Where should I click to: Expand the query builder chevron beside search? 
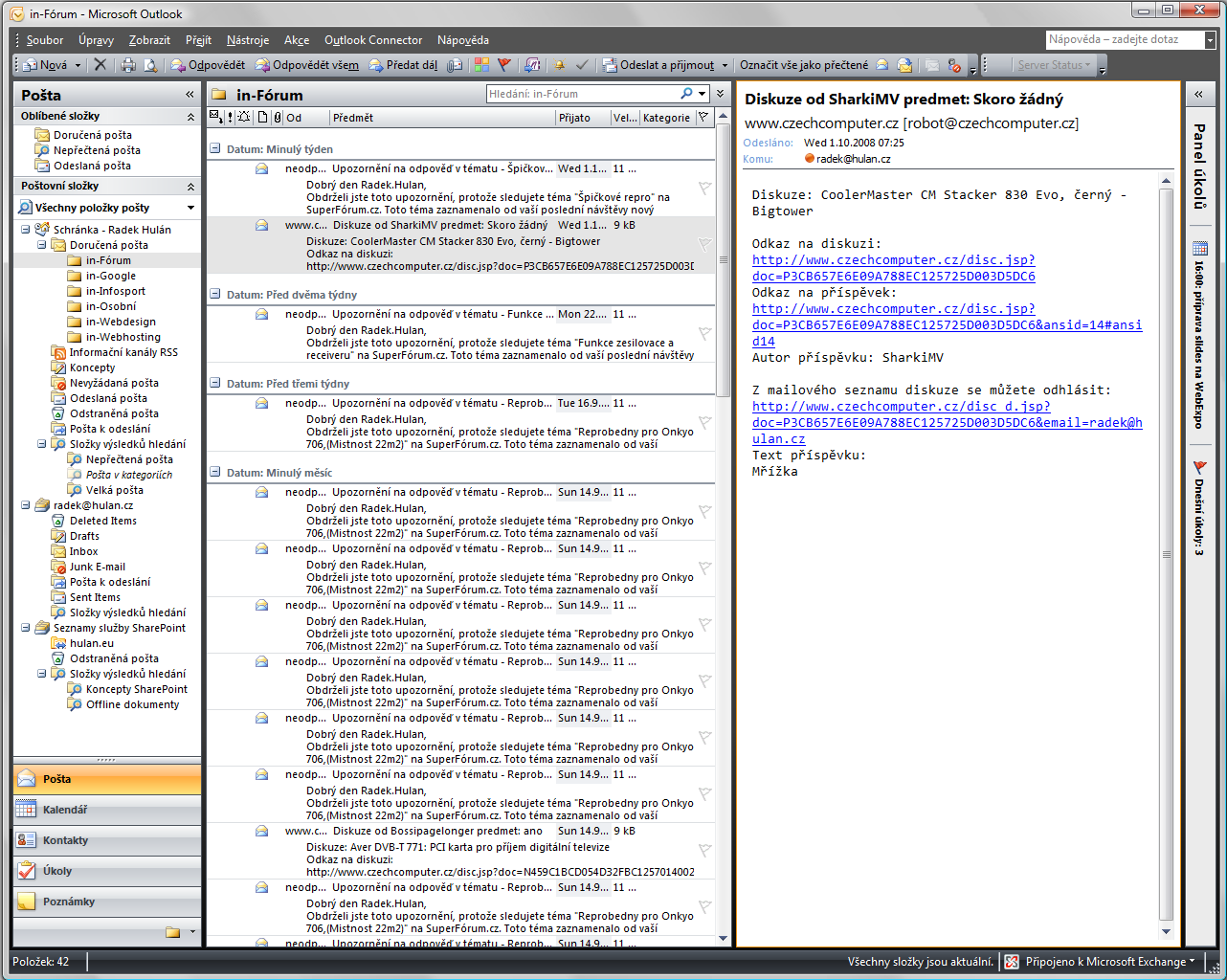721,94
